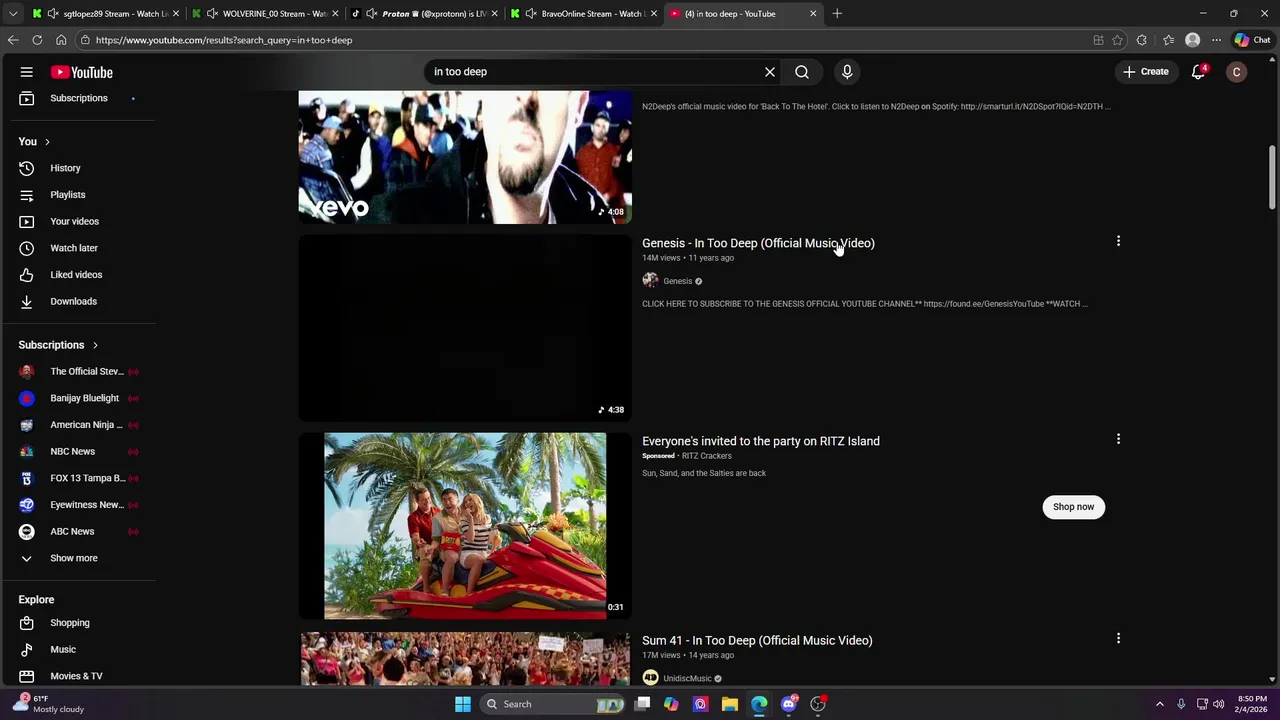Click the Create button
This screenshot has width=1280, height=720.
click(x=1145, y=72)
